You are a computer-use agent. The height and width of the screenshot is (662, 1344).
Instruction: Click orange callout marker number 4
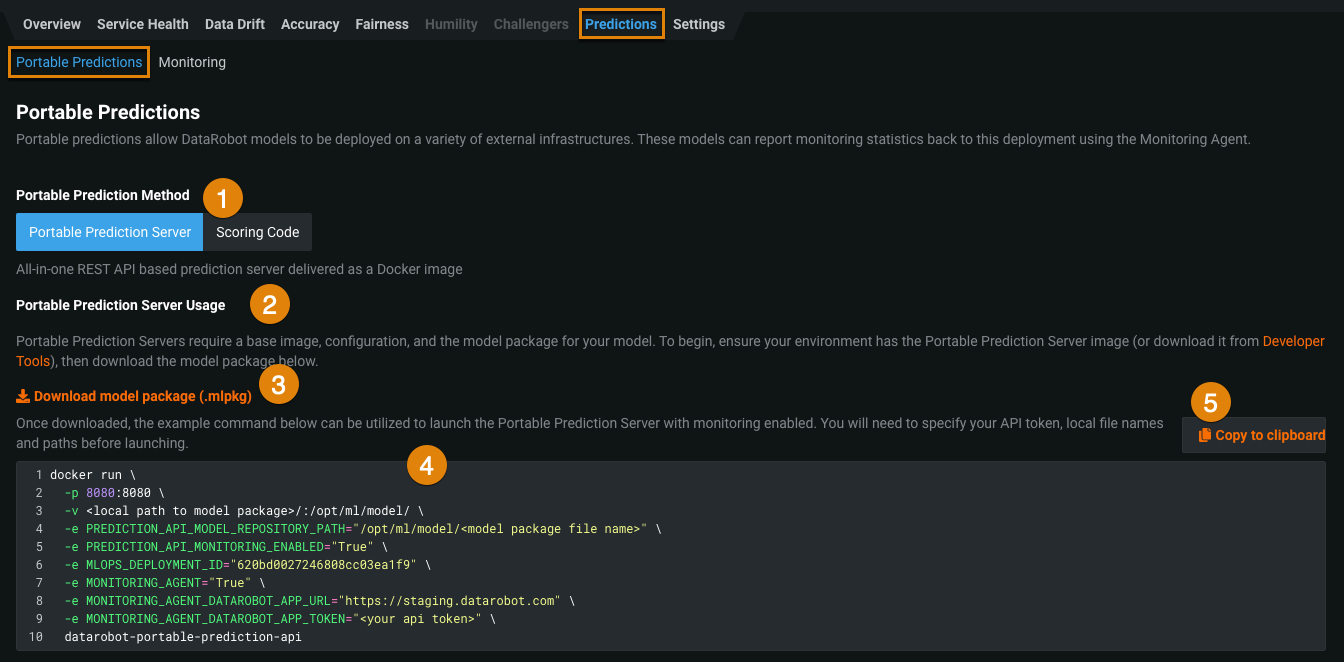(426, 465)
